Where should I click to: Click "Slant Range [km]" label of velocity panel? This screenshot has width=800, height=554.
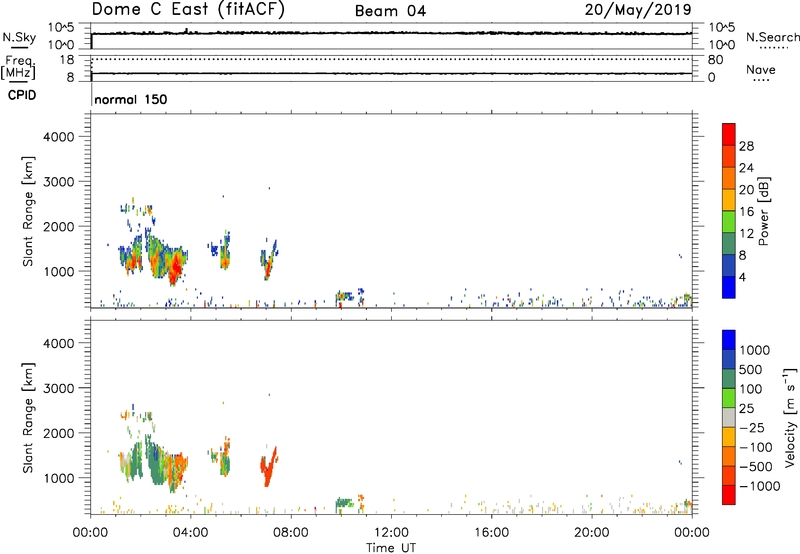pos(28,418)
